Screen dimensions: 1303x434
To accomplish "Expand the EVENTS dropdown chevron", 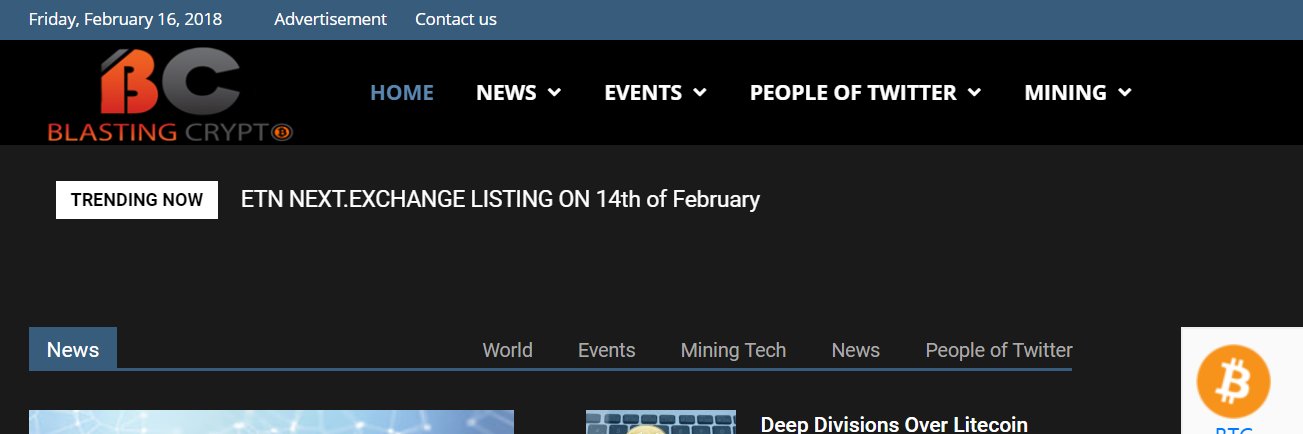I will coord(700,93).
